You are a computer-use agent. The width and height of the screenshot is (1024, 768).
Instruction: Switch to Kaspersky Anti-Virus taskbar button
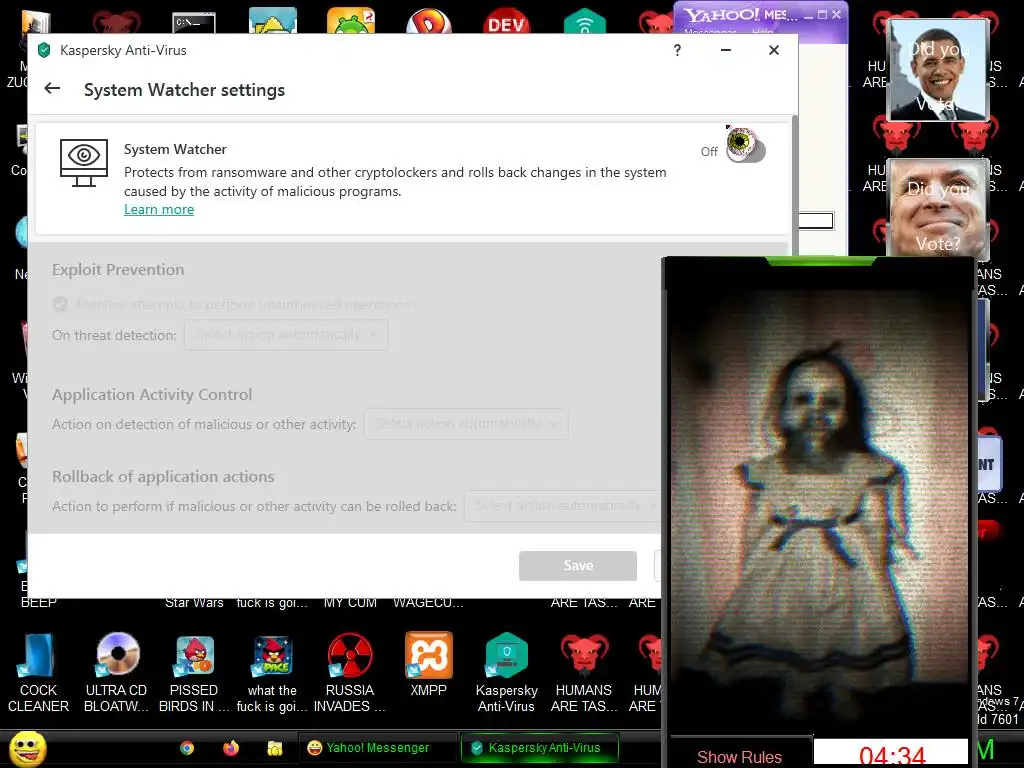(540, 748)
